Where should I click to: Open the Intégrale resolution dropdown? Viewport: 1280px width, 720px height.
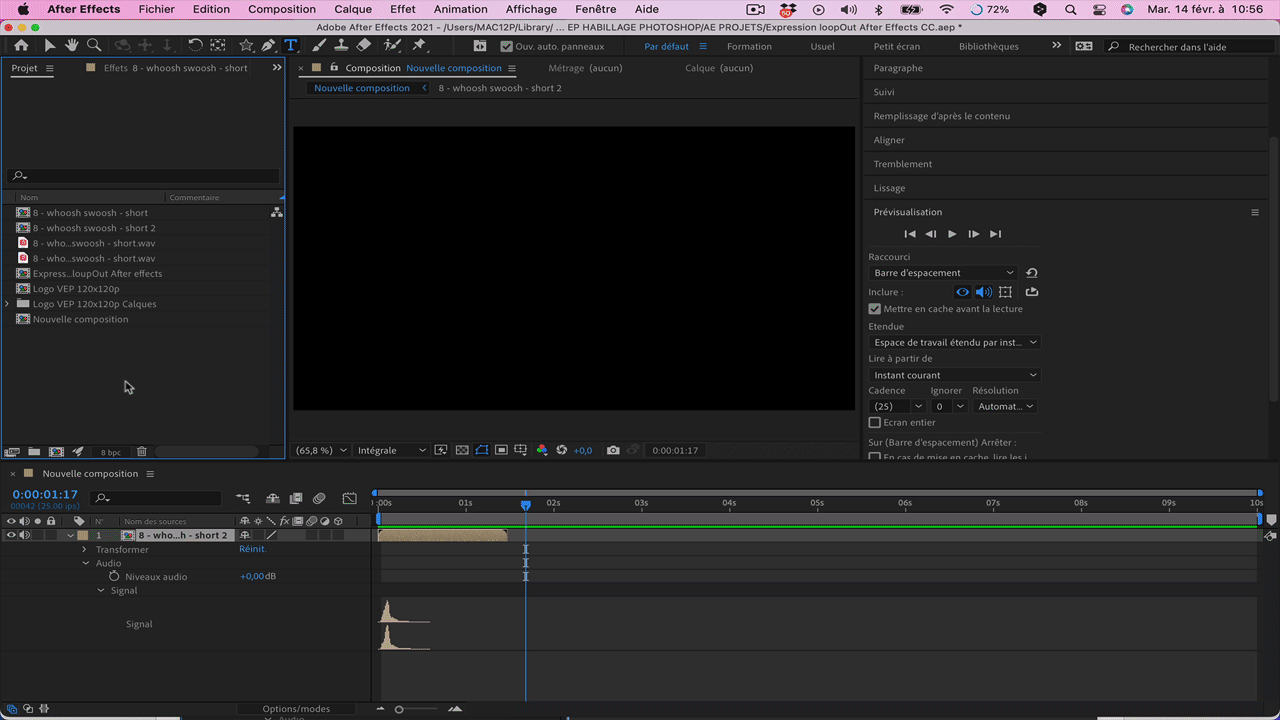391,451
